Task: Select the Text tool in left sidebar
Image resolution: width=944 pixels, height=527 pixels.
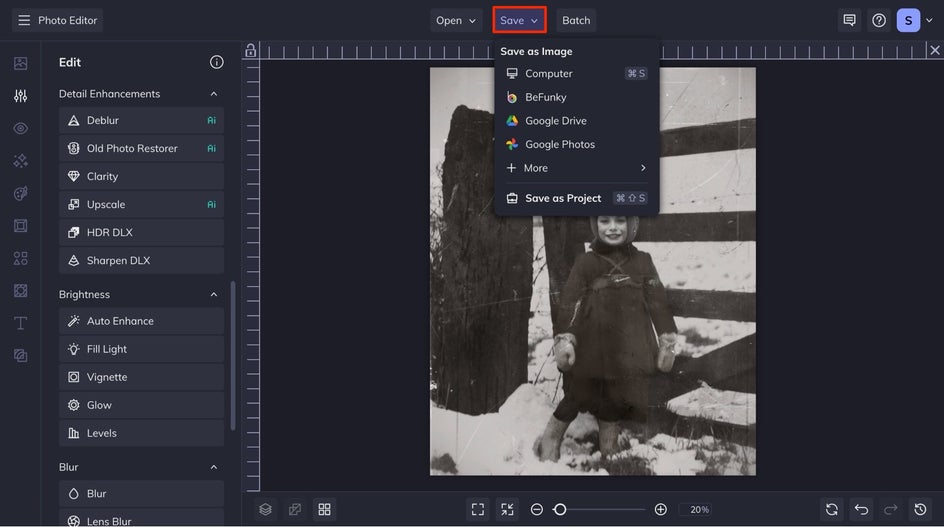Action: tap(20, 323)
